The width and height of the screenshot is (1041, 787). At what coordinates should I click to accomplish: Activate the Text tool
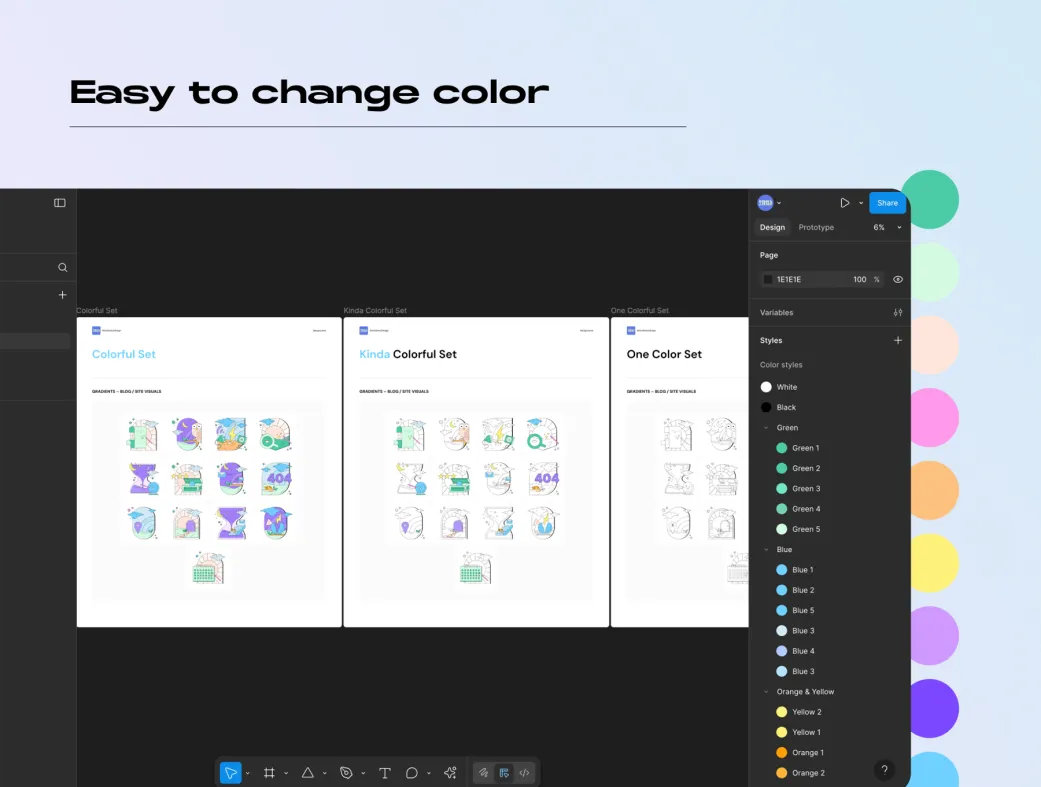[384, 773]
